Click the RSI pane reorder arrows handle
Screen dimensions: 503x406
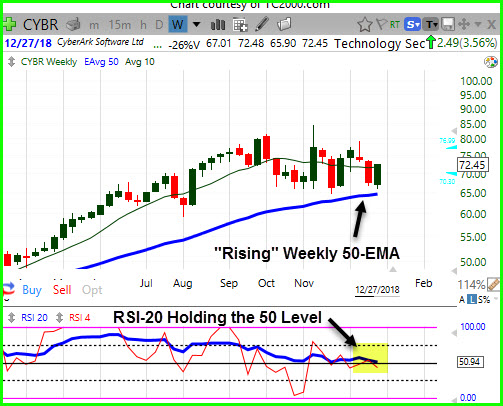tap(11, 317)
